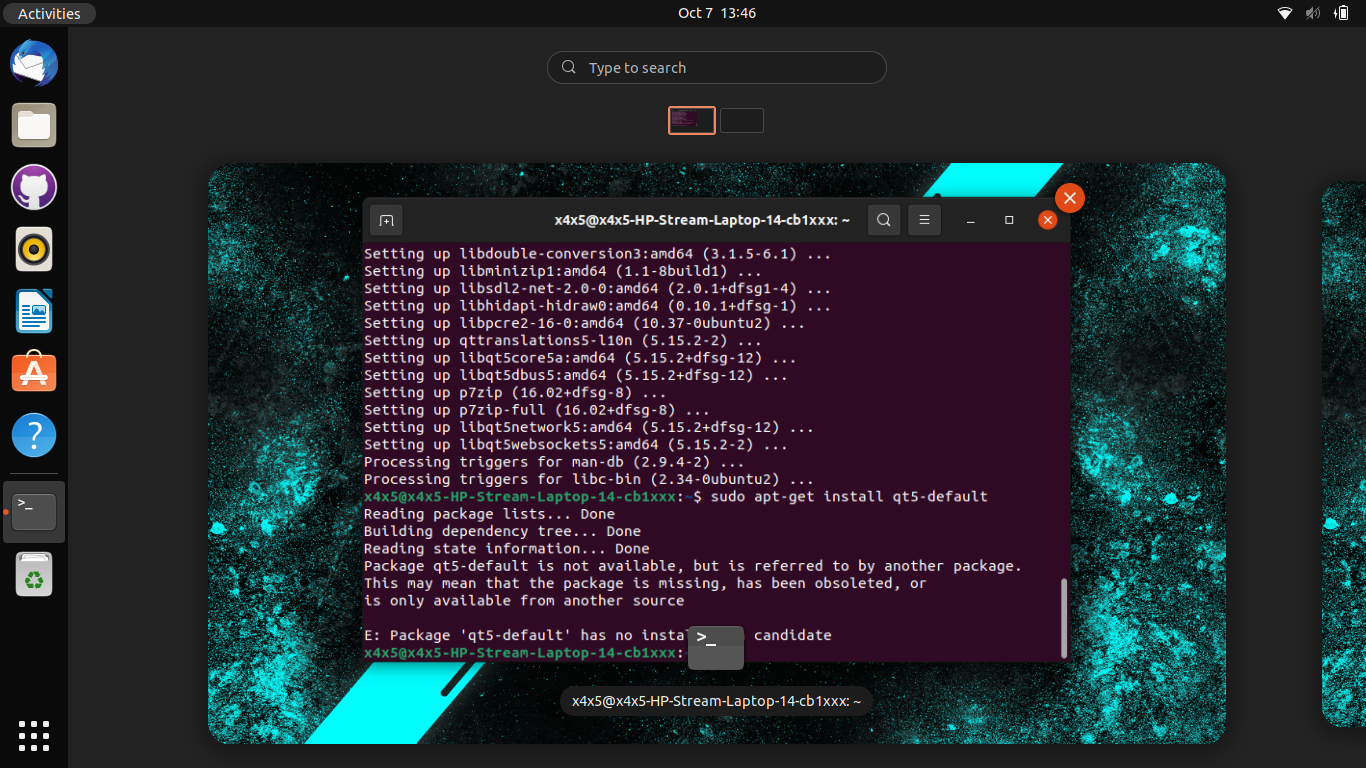Open the Trash from the dock
Screen dimensions: 1366x768
pyautogui.click(x=33, y=575)
